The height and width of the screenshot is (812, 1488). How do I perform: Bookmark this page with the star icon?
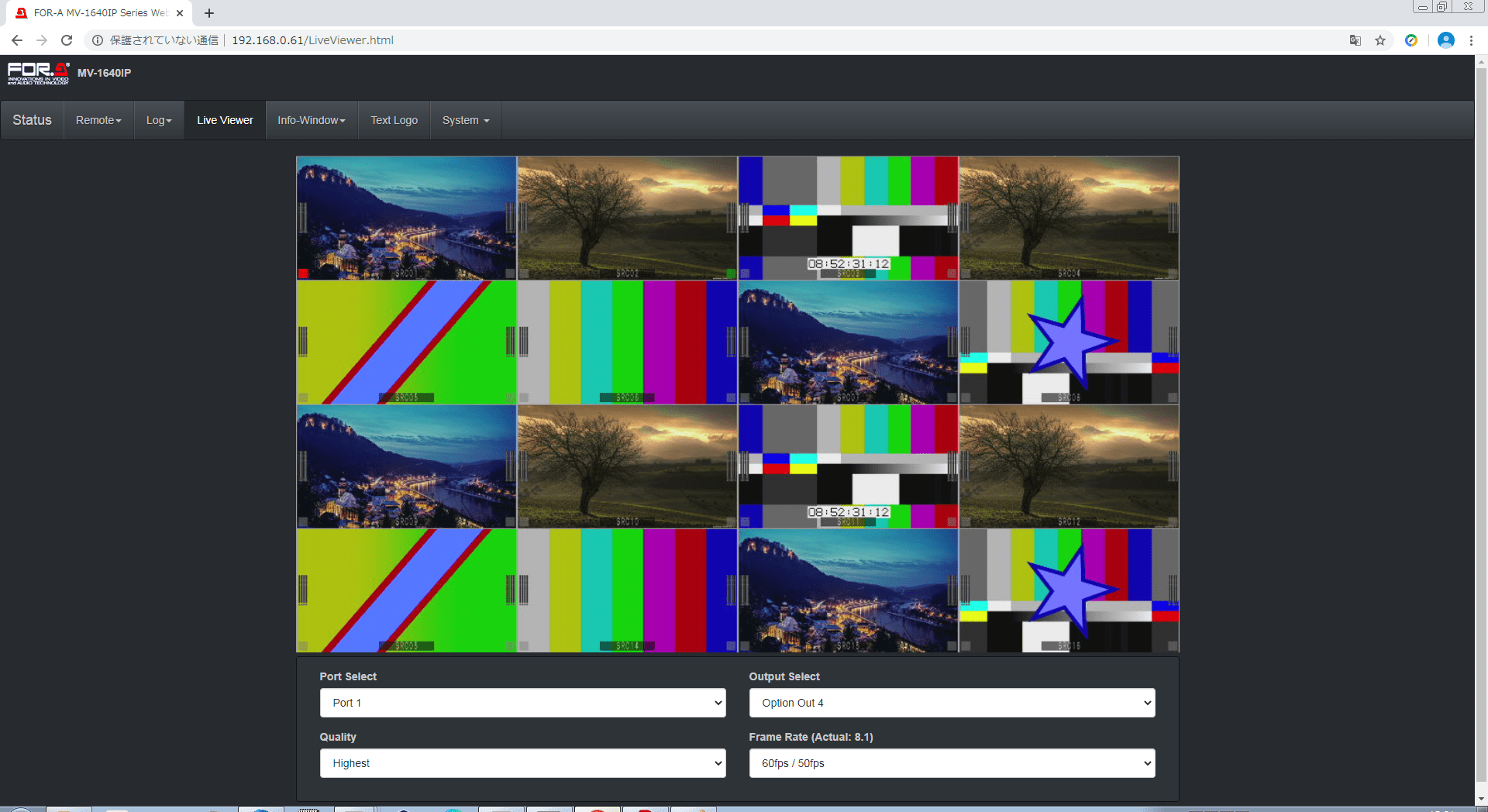coord(1380,40)
